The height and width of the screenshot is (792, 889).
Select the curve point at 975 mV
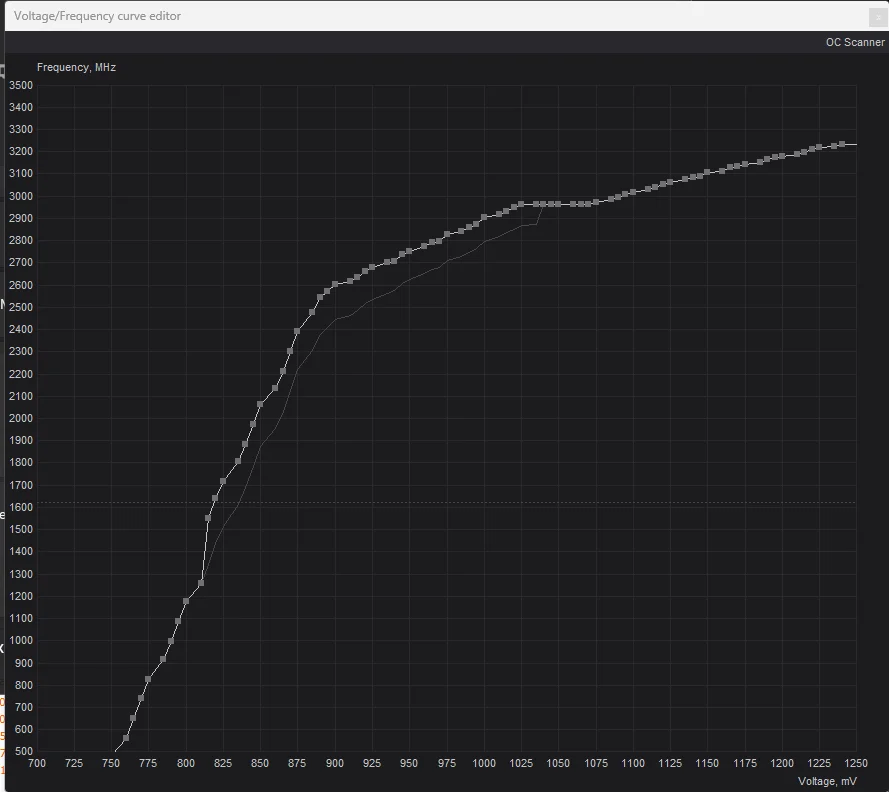447,234
